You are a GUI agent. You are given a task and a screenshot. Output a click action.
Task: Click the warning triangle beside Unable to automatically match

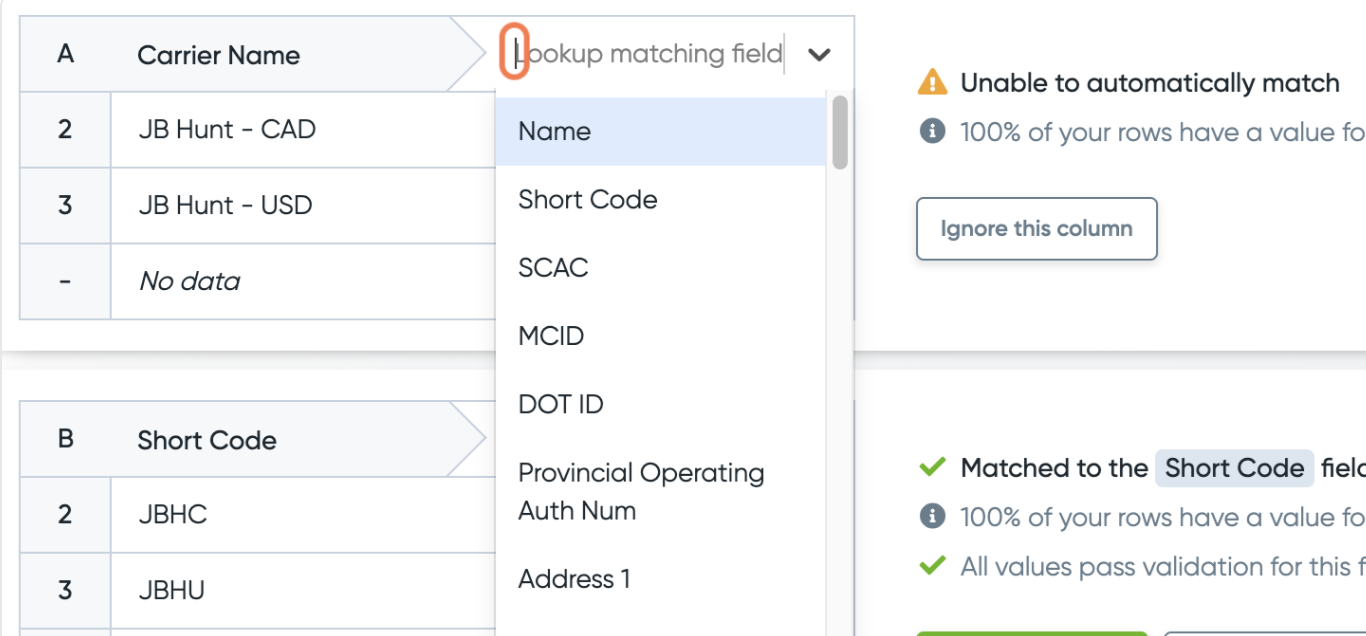[932, 82]
